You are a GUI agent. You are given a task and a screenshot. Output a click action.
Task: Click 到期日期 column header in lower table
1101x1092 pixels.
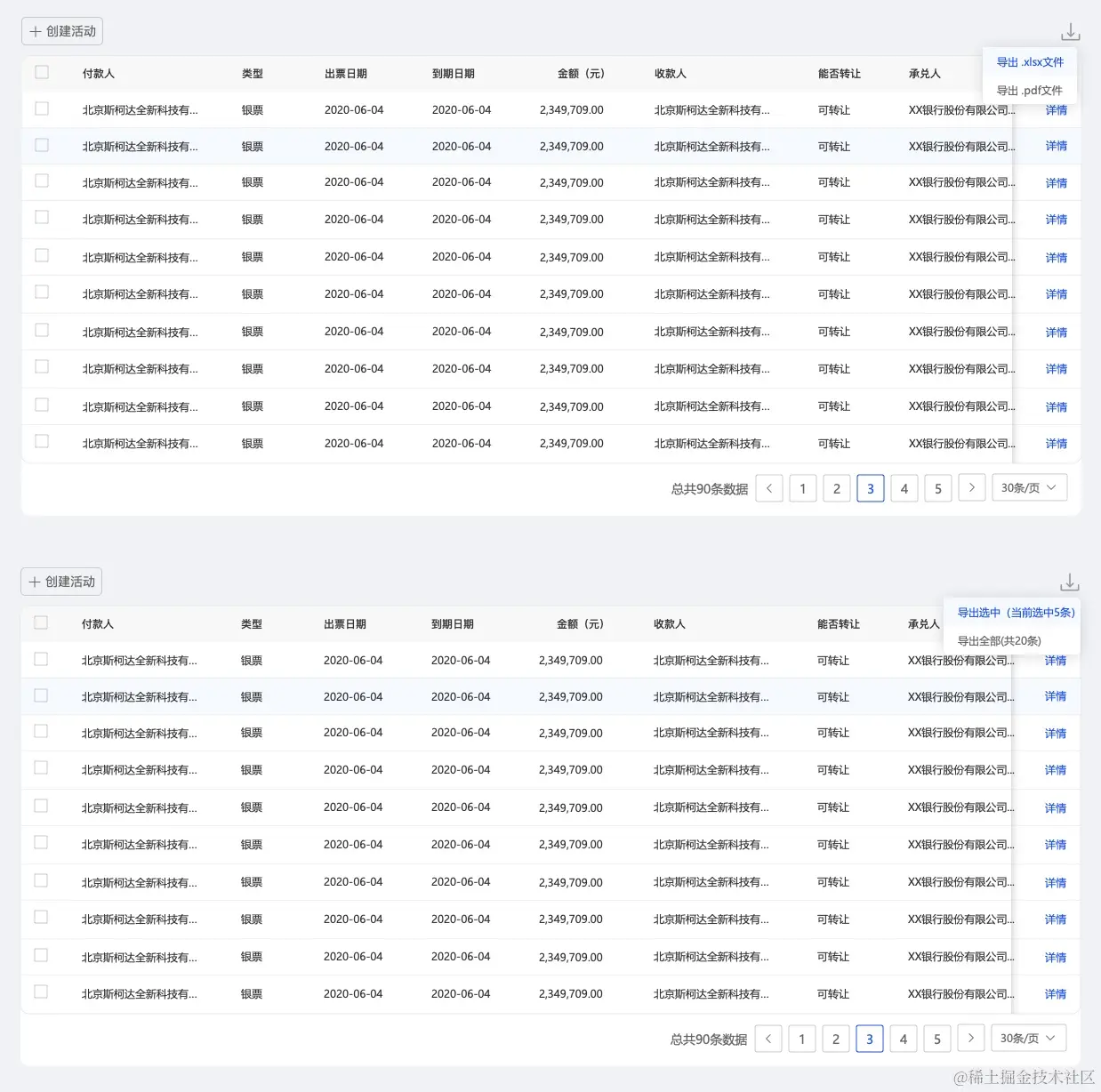pyautogui.click(x=453, y=624)
